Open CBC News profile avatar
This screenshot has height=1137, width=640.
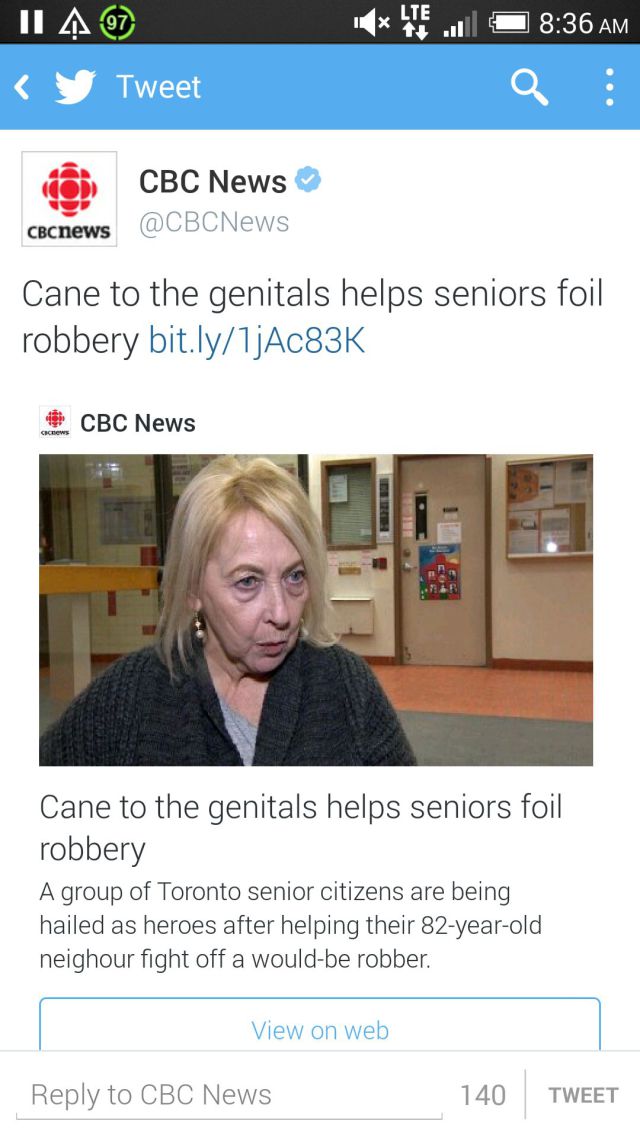pos(69,199)
